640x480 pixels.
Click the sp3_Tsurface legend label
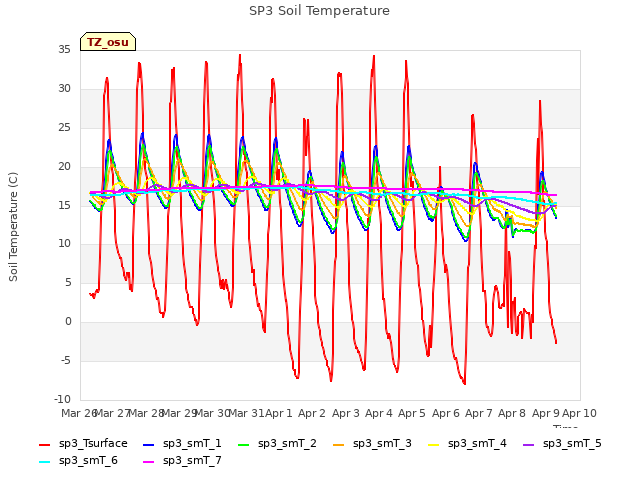click(x=93, y=444)
